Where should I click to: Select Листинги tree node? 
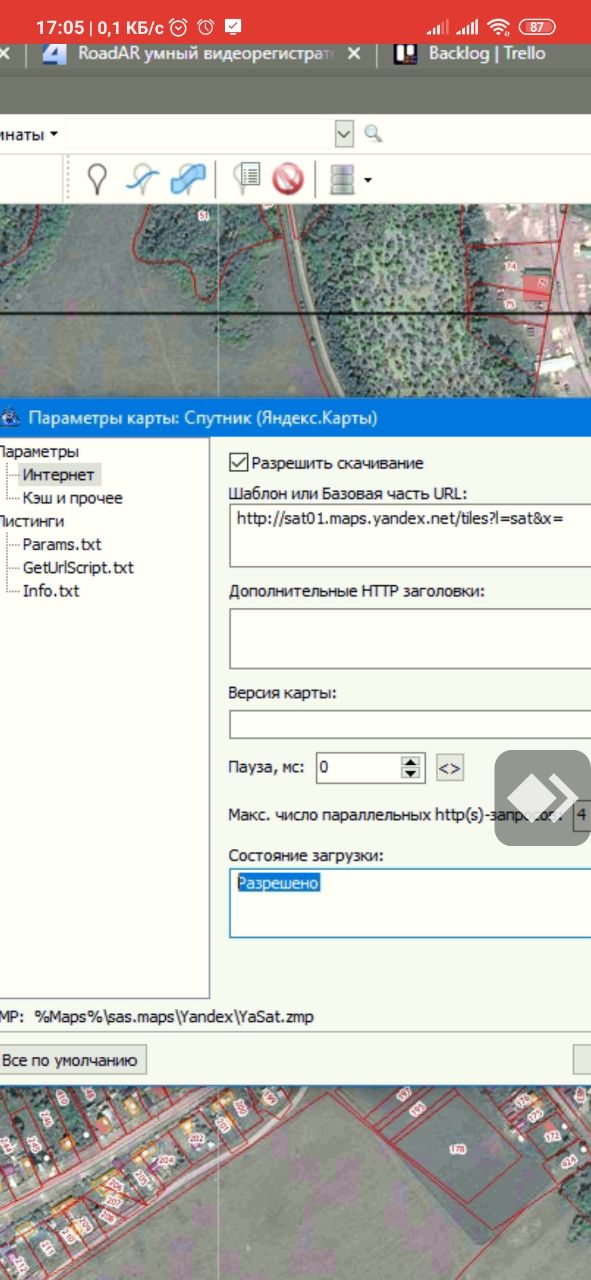coord(32,521)
